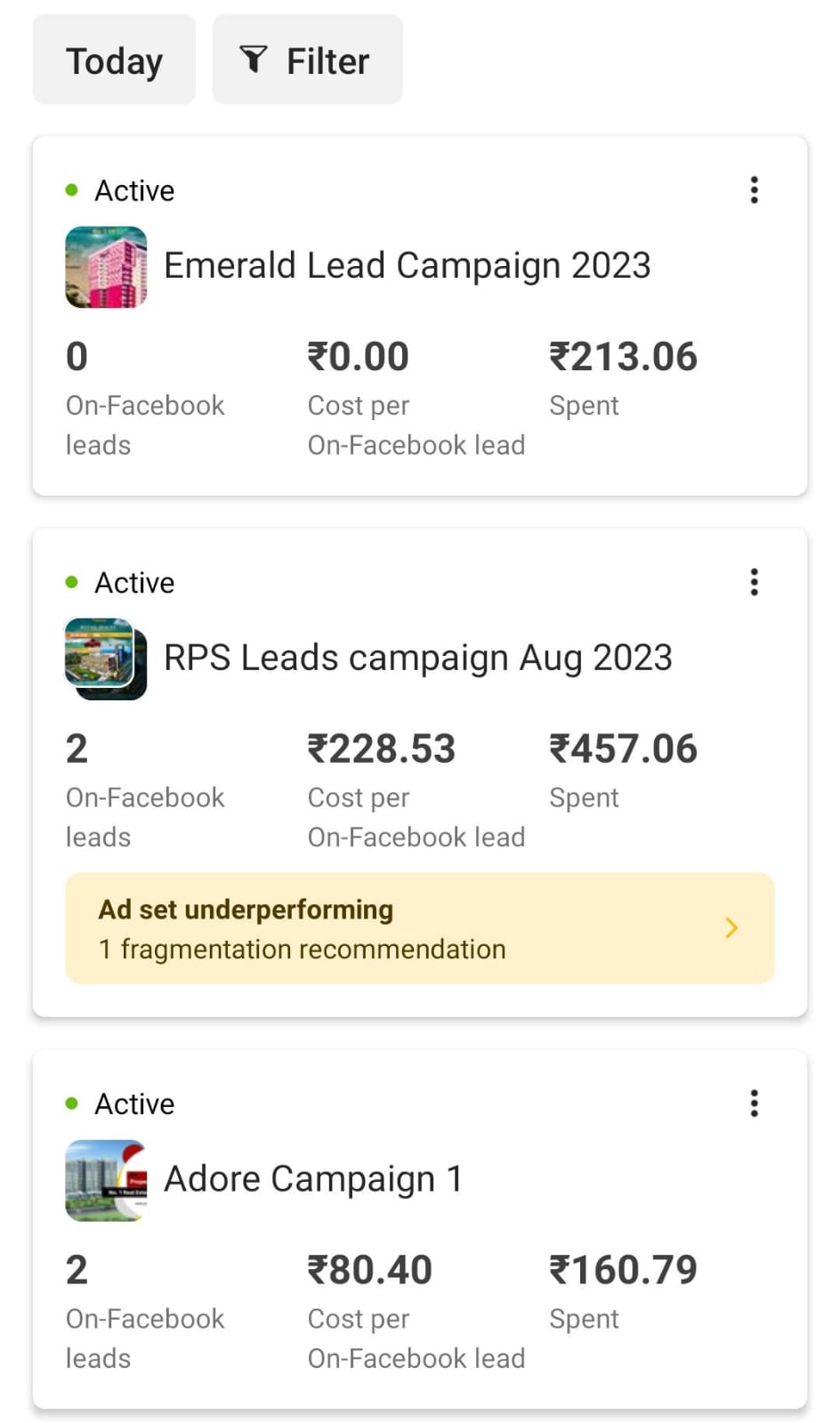Expand the fragmentation recommendation with chevron arrow
This screenshot has height=1423, width=840.
click(731, 928)
